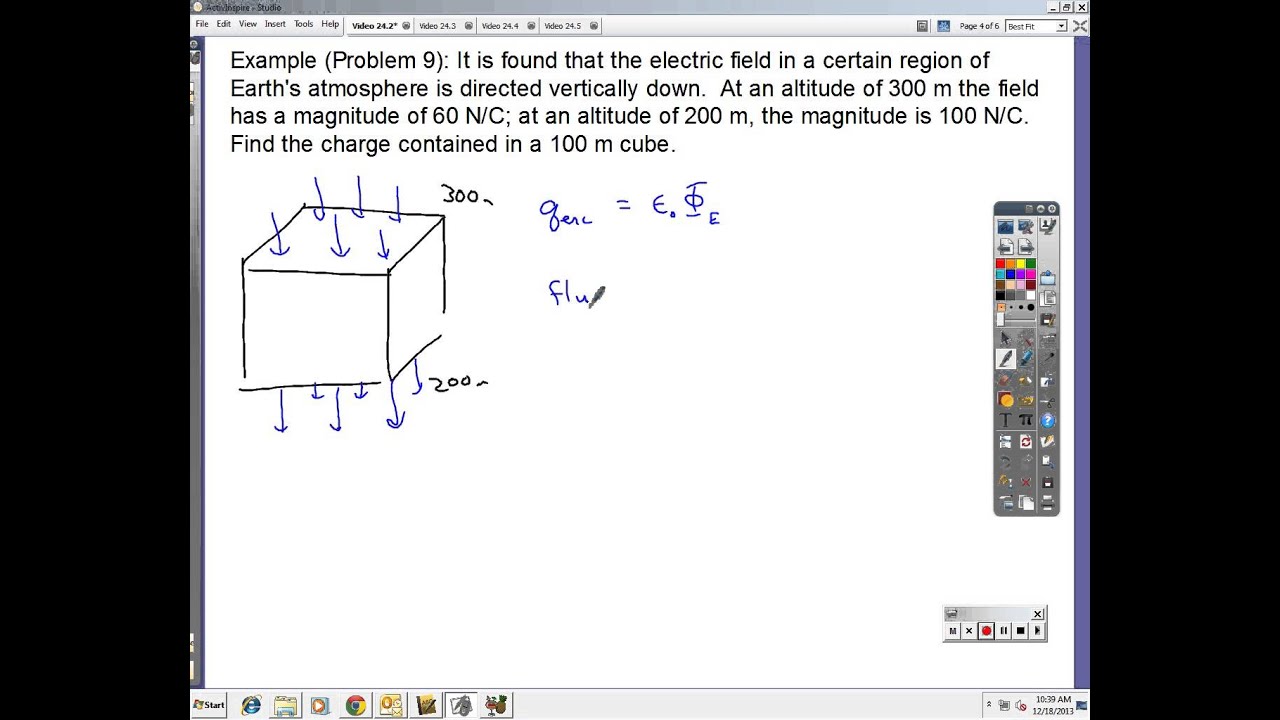
Task: Click the Redo arrow in toolbox
Action: (1025, 462)
